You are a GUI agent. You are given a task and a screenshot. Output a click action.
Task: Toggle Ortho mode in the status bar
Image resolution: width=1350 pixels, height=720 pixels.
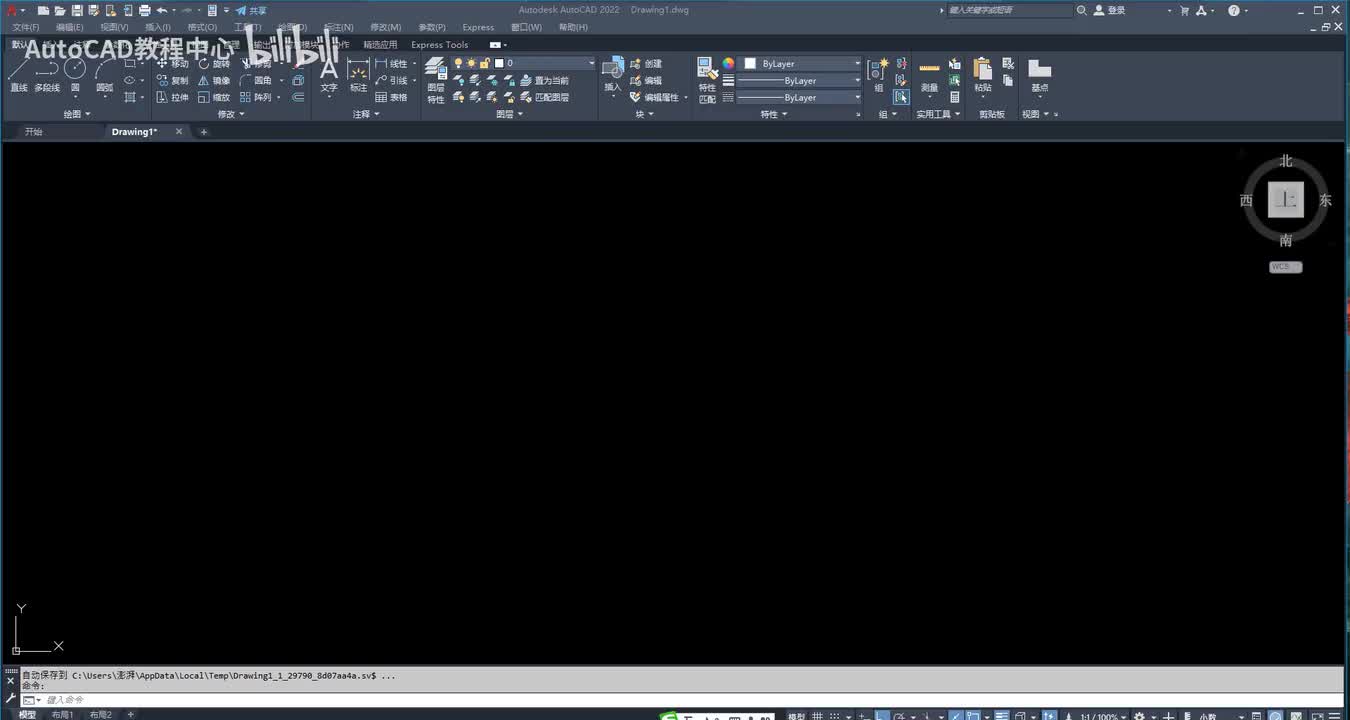(x=882, y=716)
